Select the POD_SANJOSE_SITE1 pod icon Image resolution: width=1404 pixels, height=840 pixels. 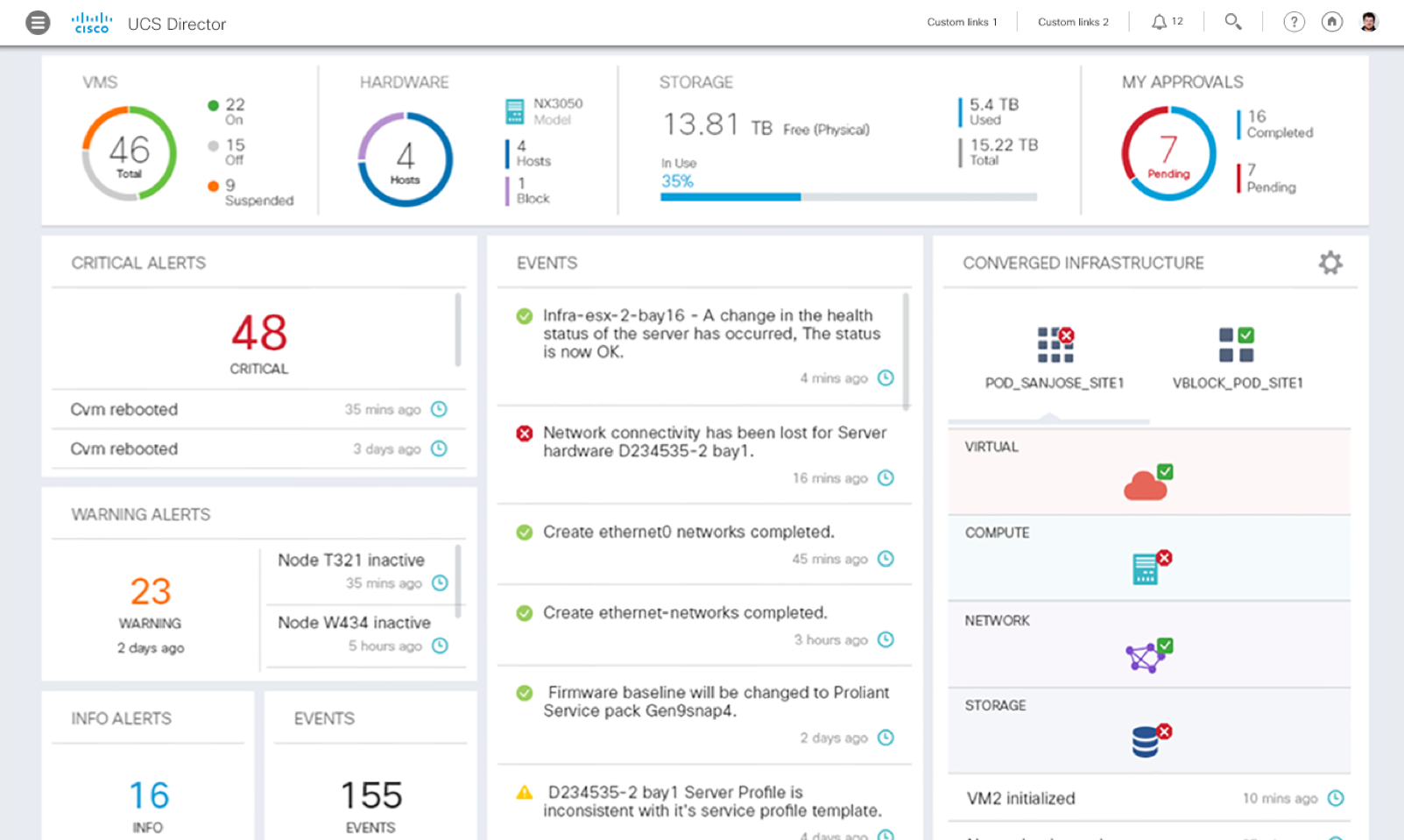tap(1055, 344)
